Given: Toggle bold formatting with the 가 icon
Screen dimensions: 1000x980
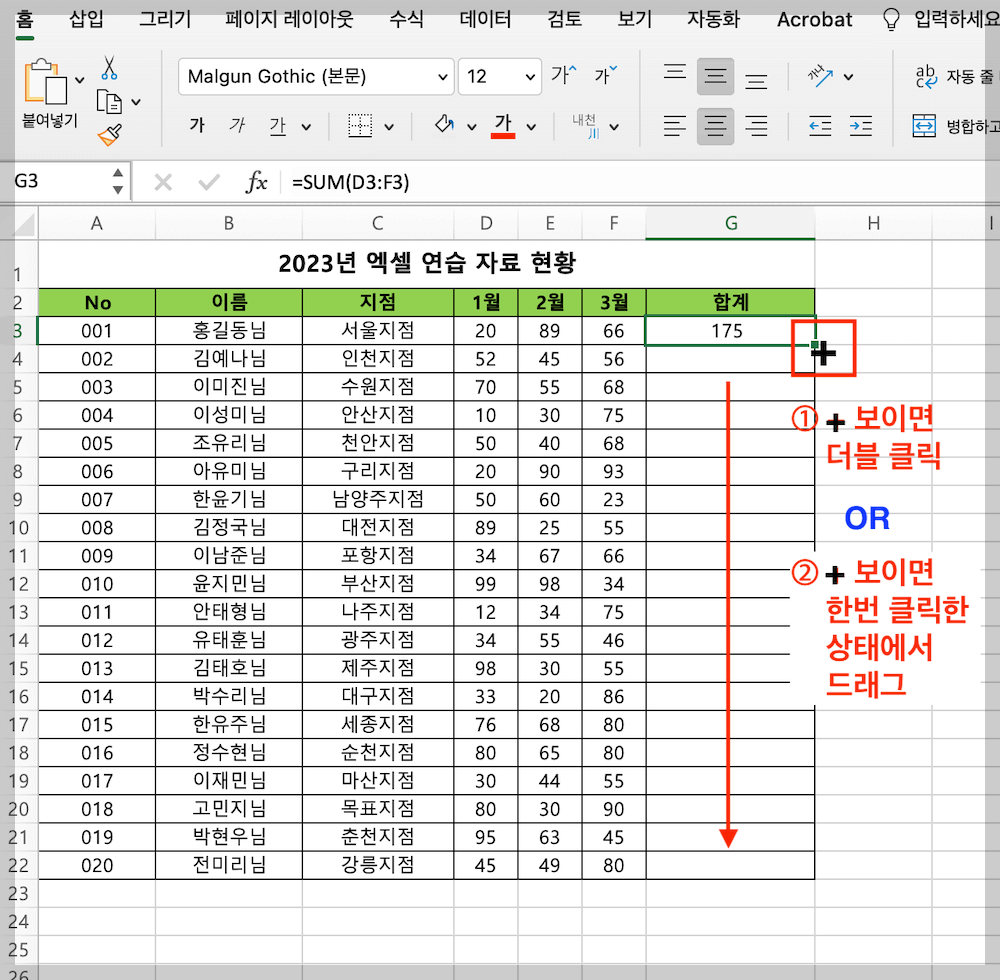Looking at the screenshot, I should pyautogui.click(x=197, y=125).
